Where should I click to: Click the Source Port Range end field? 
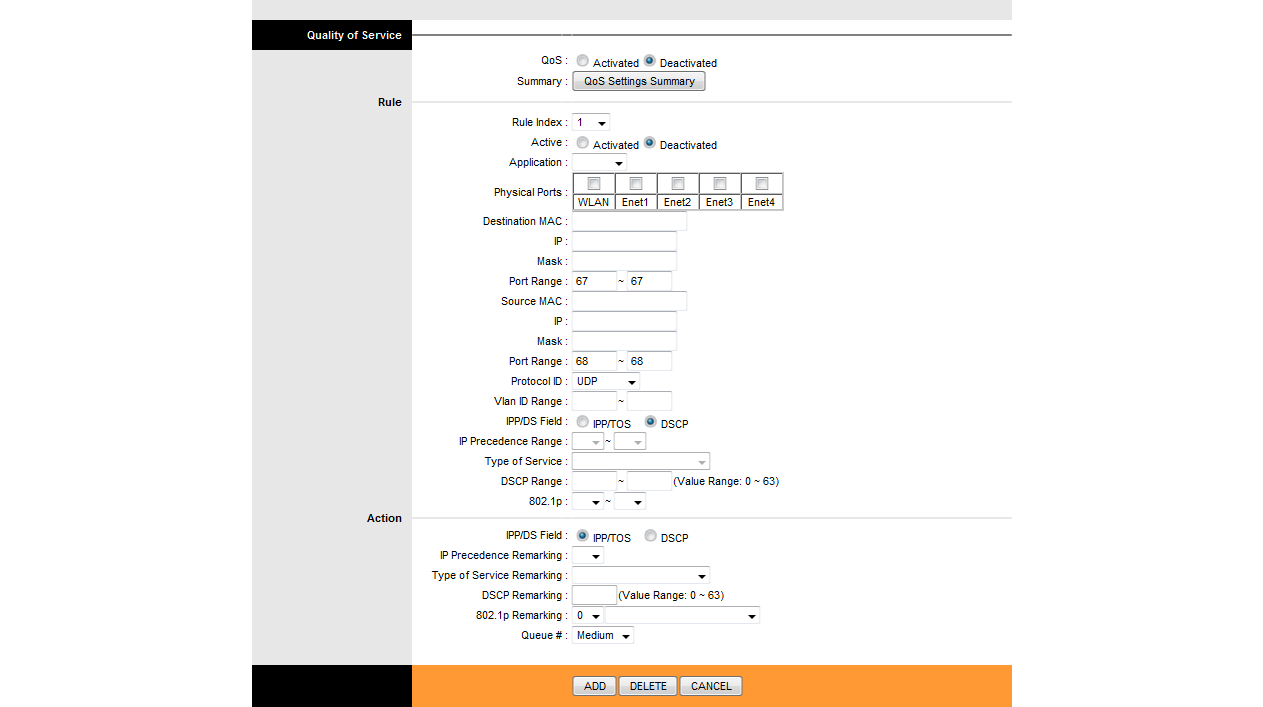coord(649,361)
